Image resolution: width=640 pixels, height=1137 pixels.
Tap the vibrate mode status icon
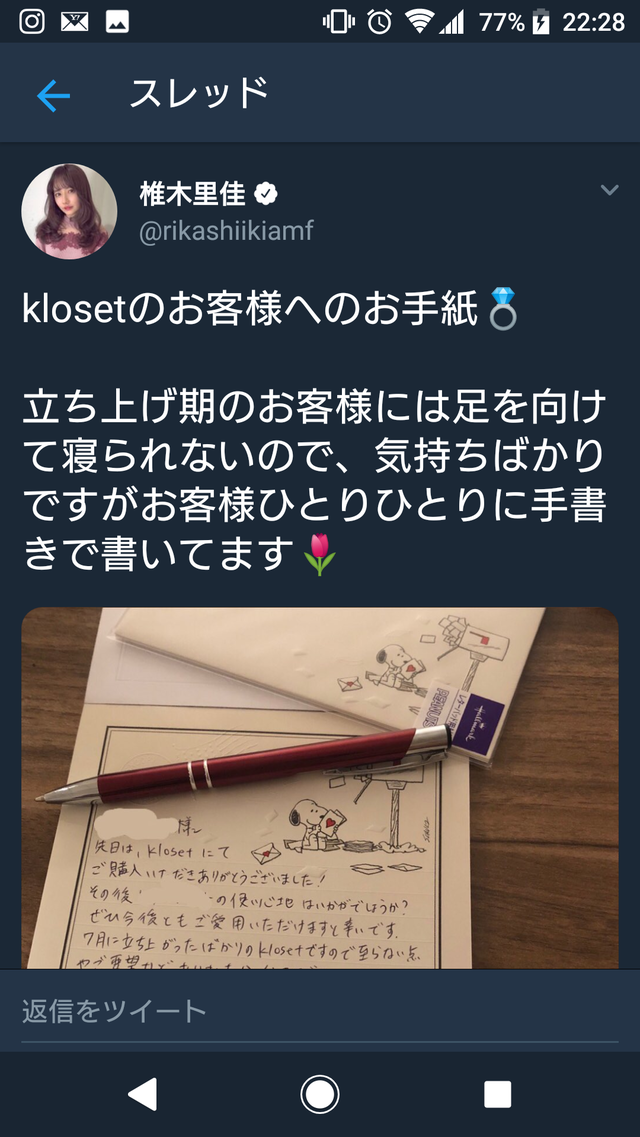[x=339, y=22]
